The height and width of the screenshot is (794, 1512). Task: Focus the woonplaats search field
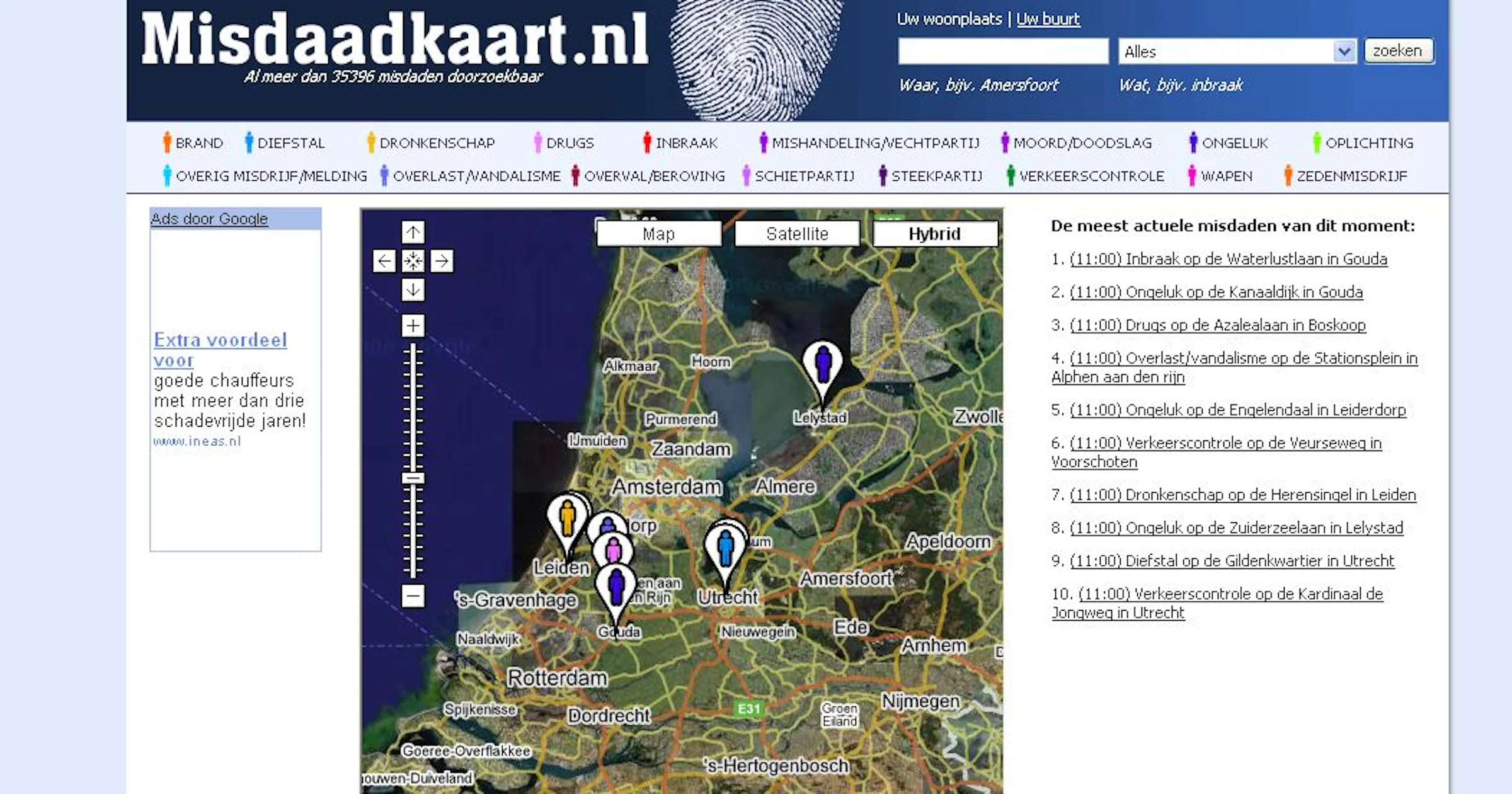(x=1004, y=51)
